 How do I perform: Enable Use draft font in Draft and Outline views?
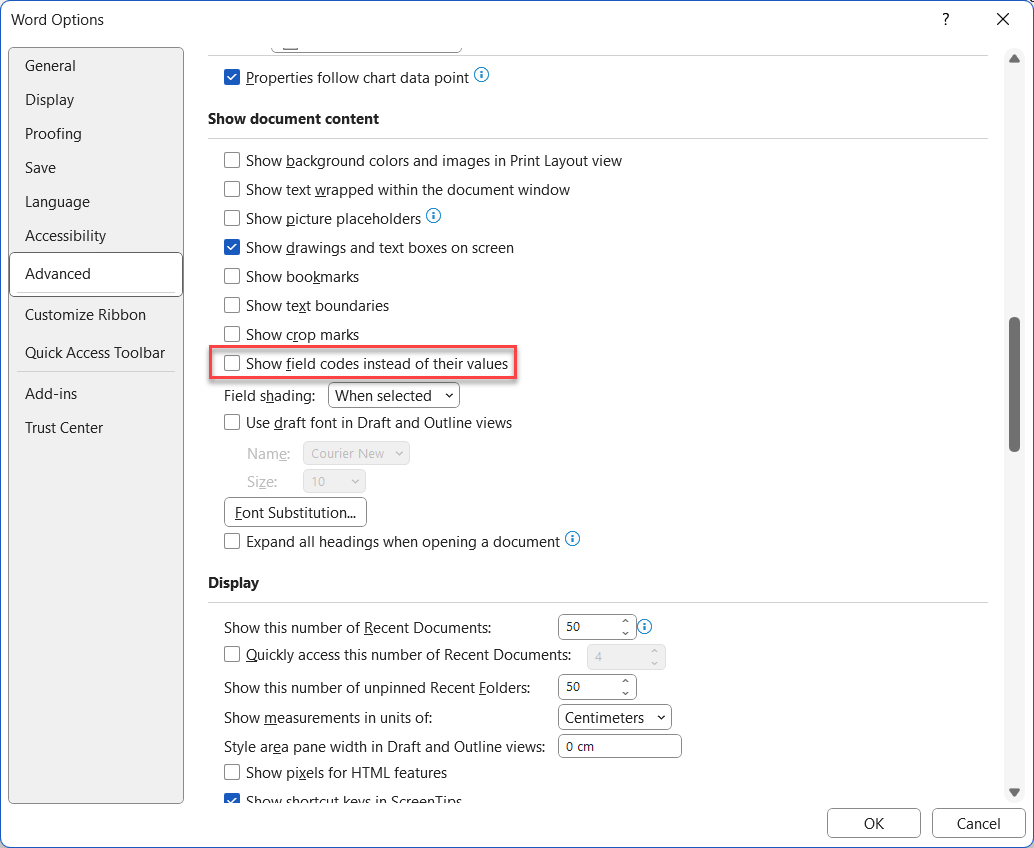click(232, 423)
